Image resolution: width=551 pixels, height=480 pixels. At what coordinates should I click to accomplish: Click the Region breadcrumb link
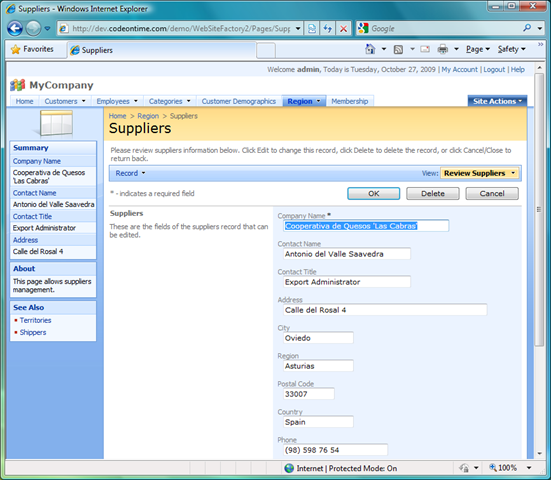tap(148, 116)
